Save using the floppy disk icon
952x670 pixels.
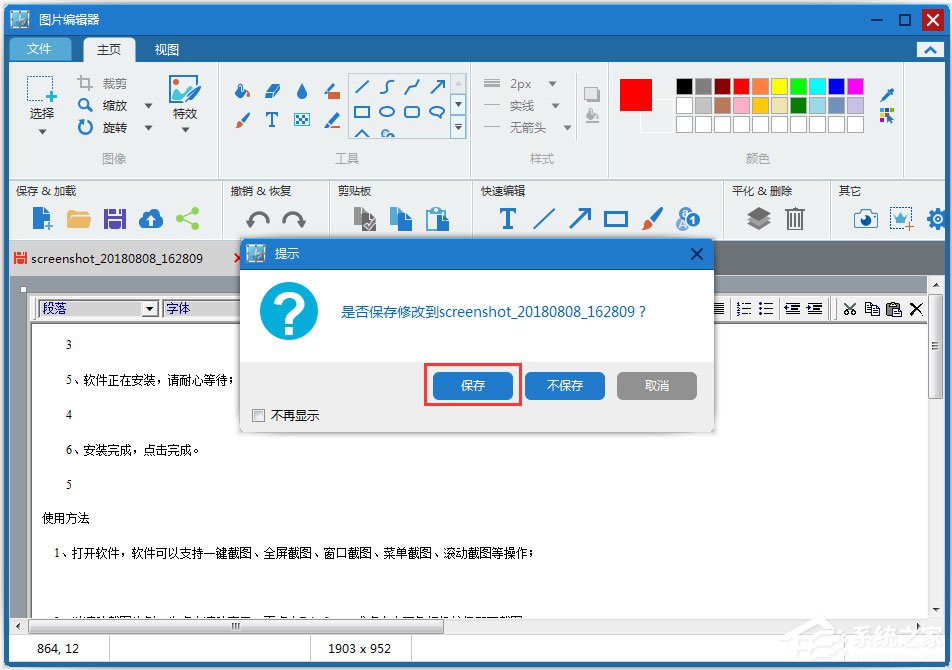pos(115,218)
